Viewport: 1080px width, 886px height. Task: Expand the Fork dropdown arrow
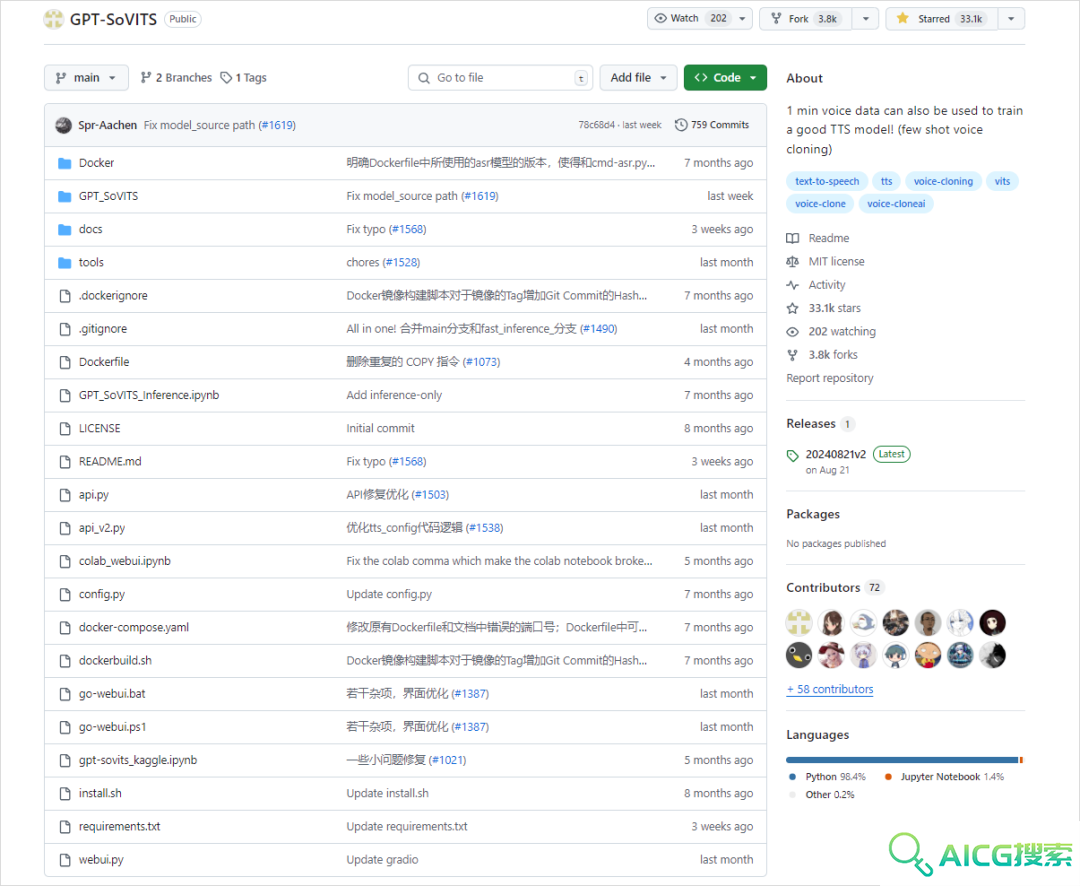tap(866, 19)
